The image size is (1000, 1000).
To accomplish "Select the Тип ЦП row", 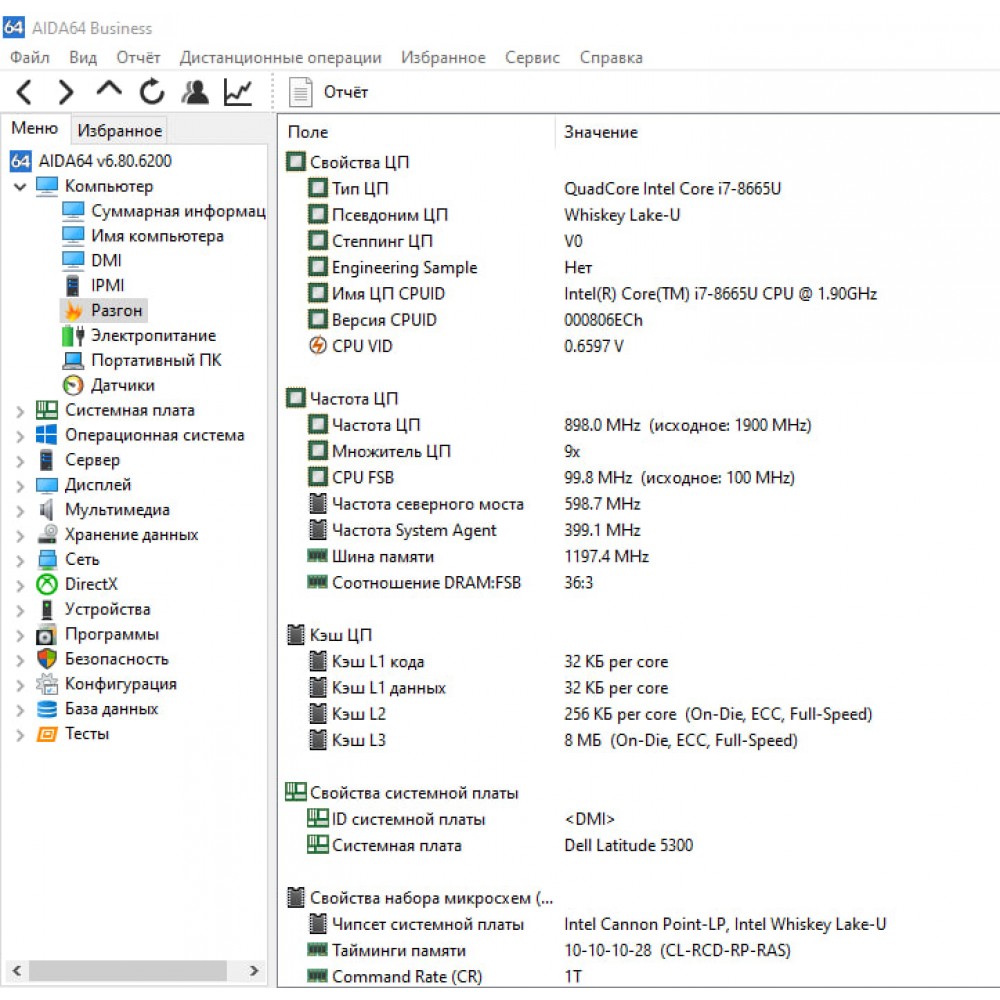I will coord(638,189).
